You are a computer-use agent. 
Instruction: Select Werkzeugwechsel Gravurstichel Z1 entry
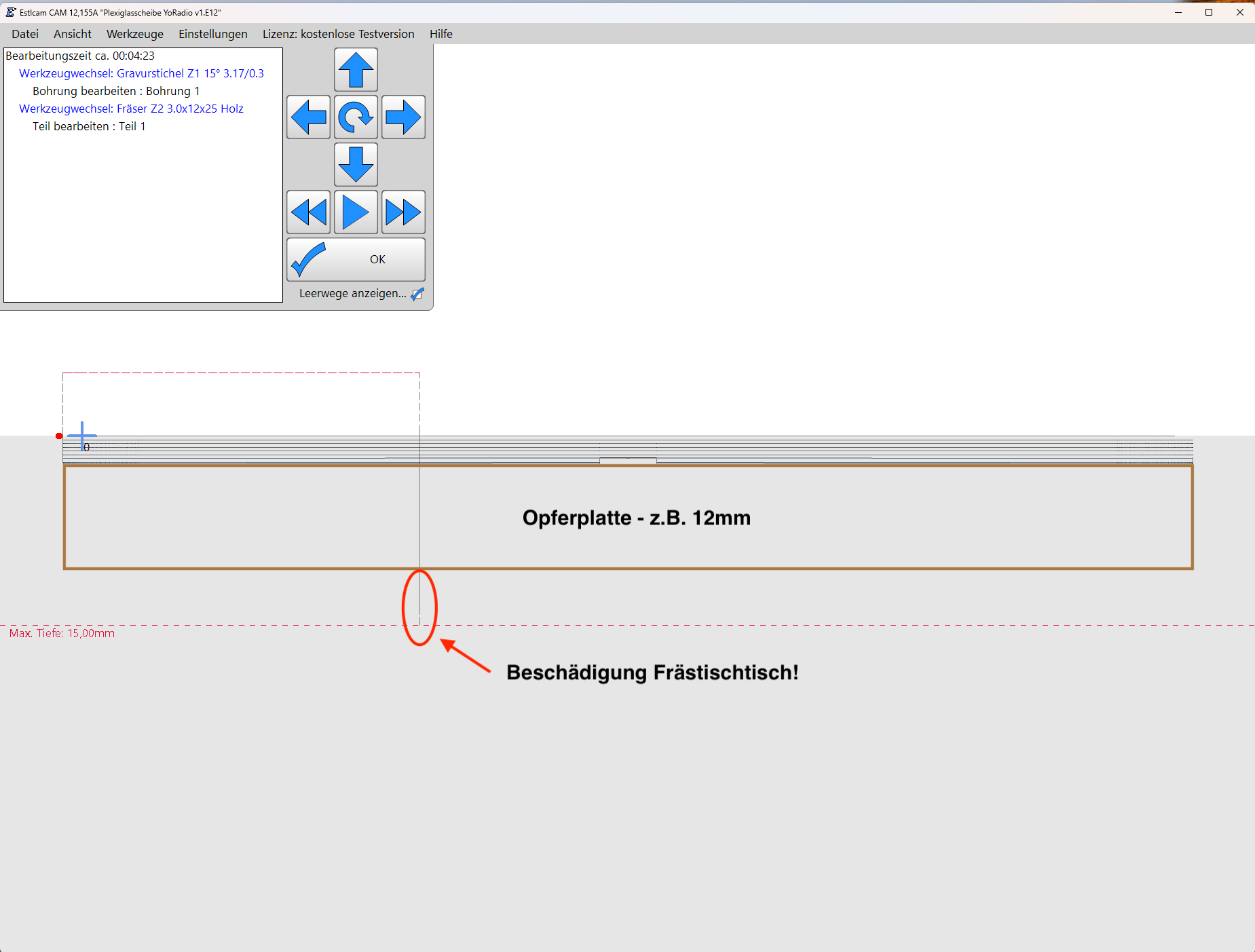click(141, 73)
